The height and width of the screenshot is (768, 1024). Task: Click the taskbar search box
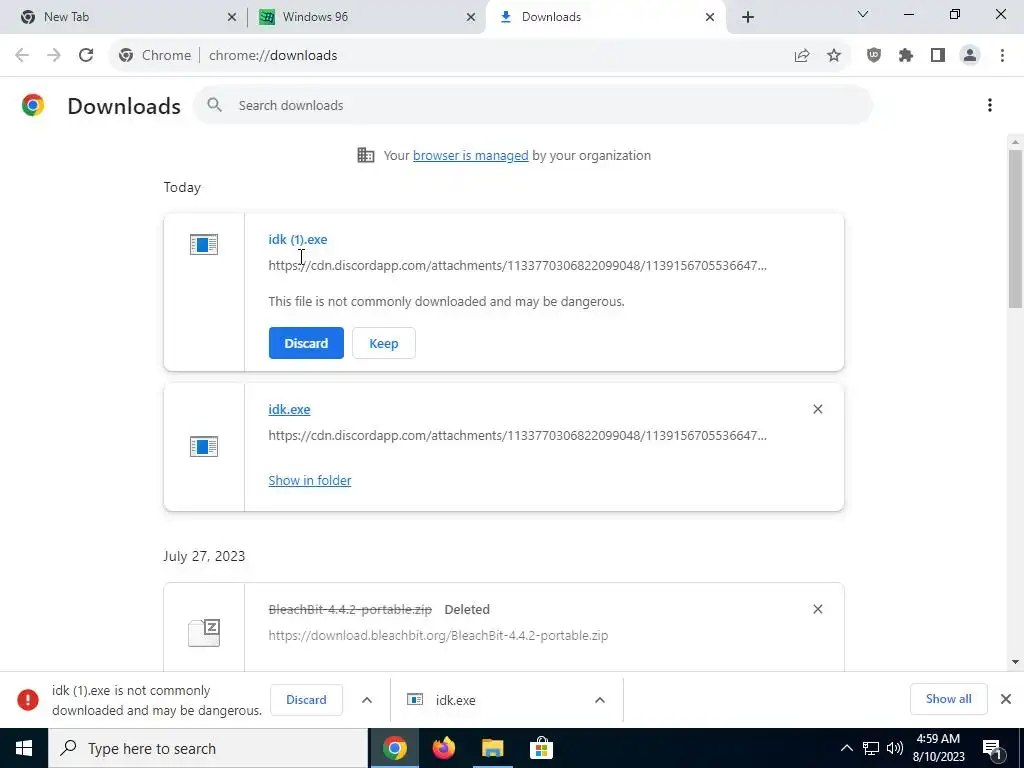(208, 748)
